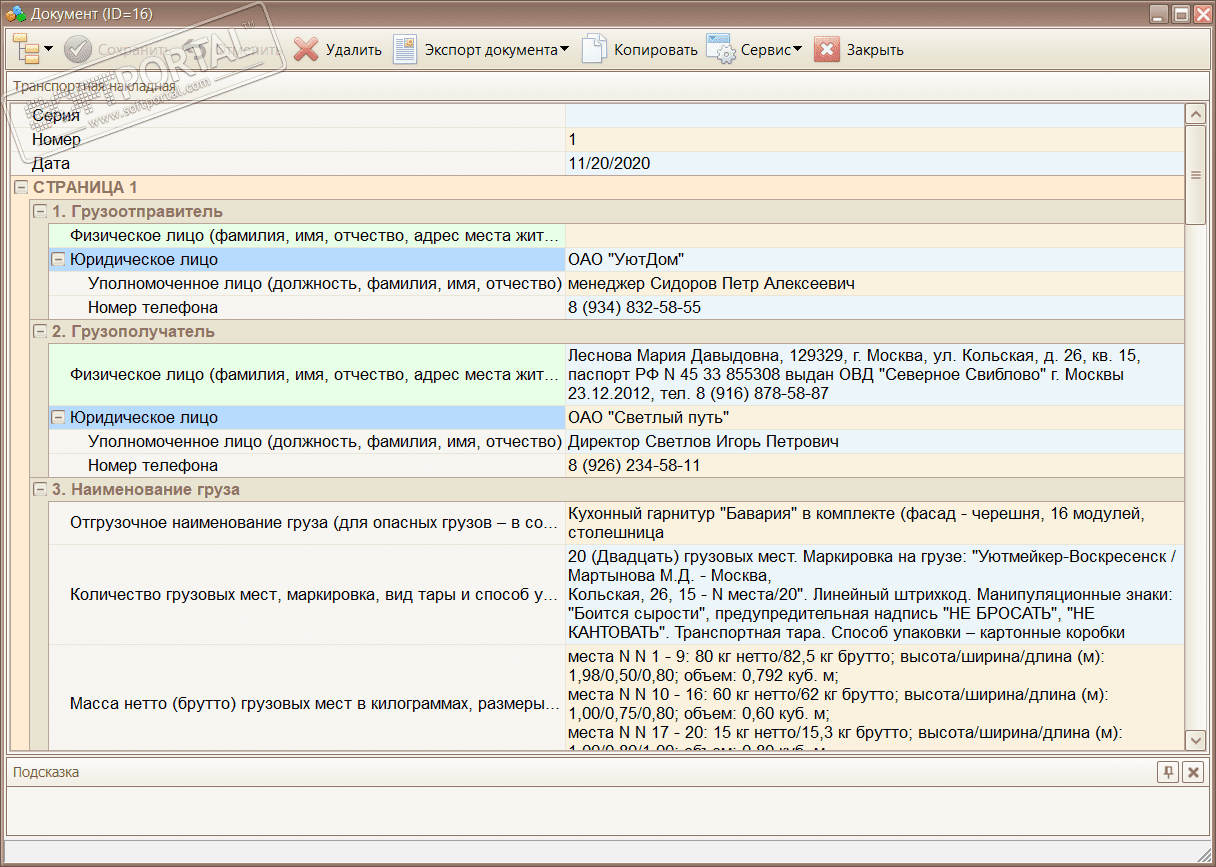
Task: Click the value ОАО "УютДом"
Action: click(x=626, y=259)
